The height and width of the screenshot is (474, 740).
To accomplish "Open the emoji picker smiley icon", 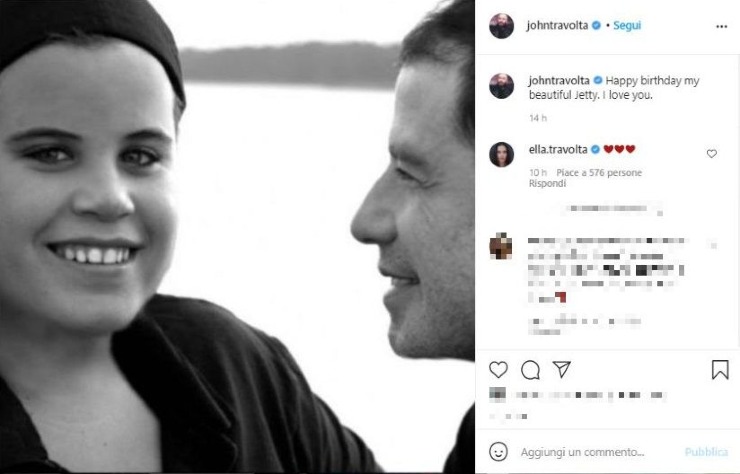I will coord(498,452).
